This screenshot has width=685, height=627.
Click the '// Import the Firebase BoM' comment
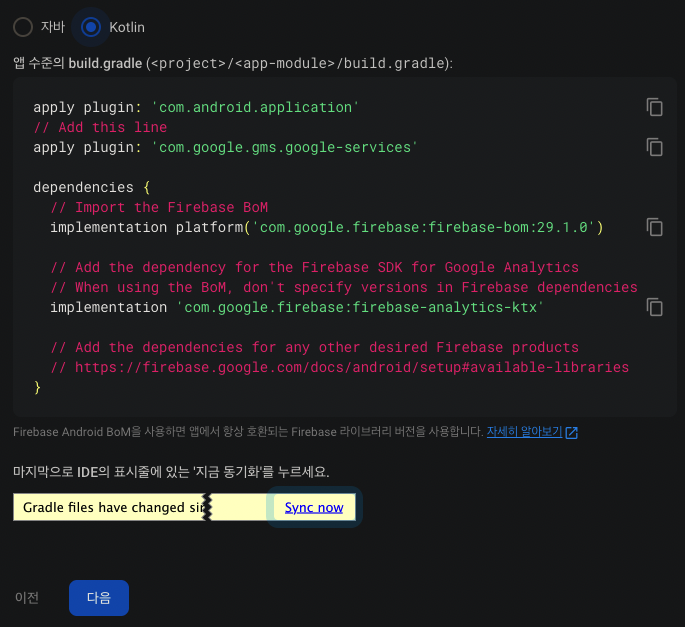pyautogui.click(x=159, y=207)
